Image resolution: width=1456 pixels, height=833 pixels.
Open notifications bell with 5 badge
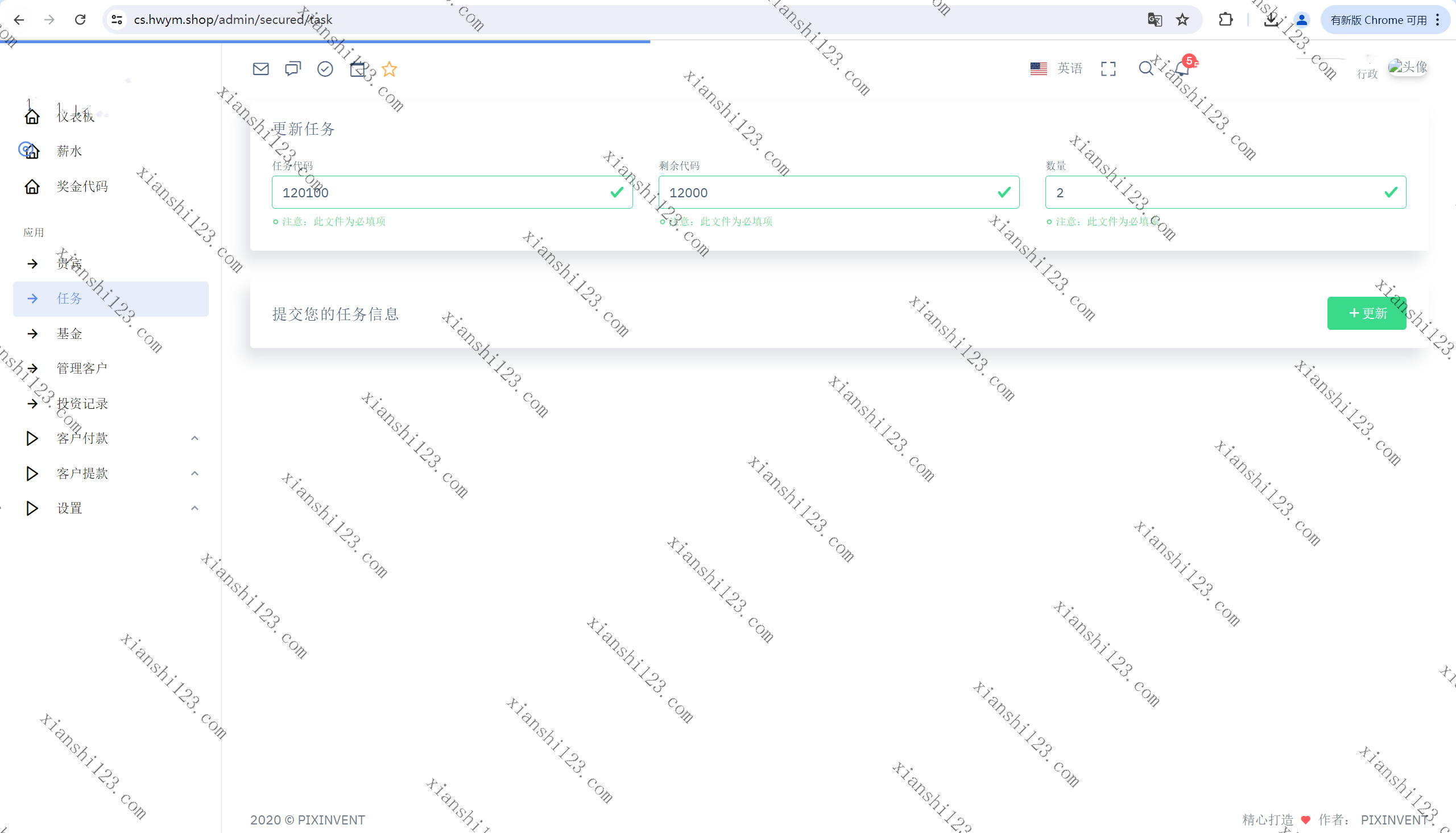(1183, 68)
